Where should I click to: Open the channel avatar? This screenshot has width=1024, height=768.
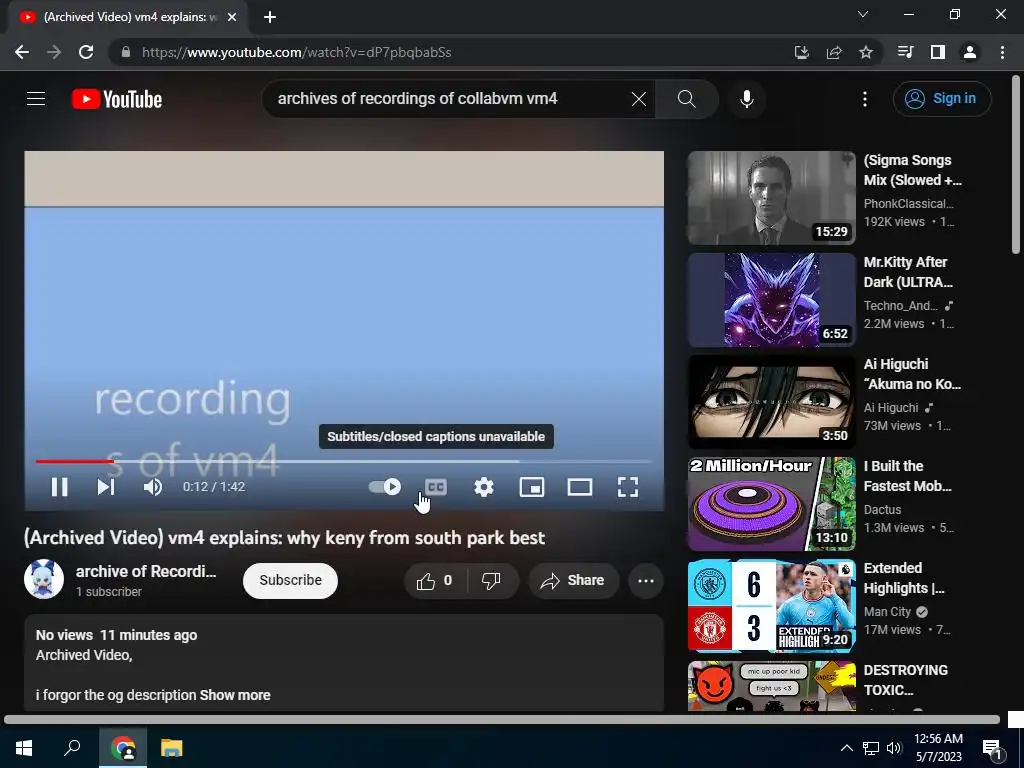pos(44,579)
